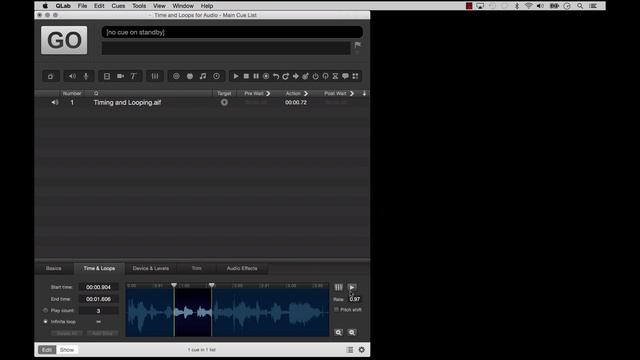Open workspace settings with the gear icon
Image resolution: width=640 pixels, height=360 pixels.
pos(362,350)
